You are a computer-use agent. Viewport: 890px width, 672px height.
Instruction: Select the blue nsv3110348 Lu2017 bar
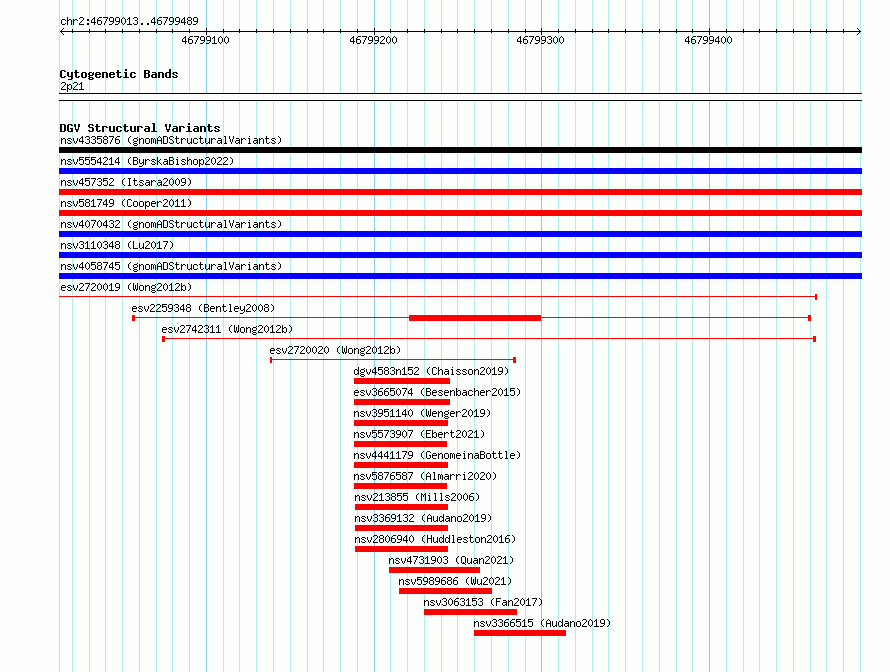460,255
